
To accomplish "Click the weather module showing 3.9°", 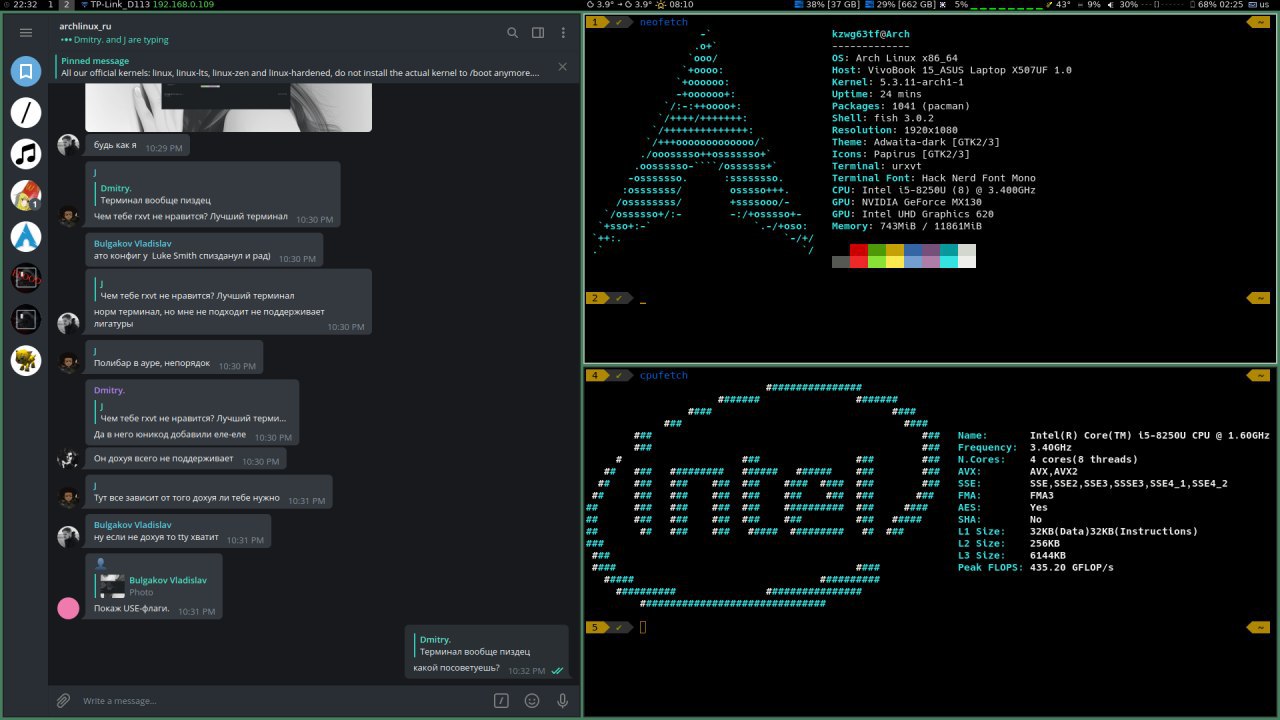I will [640, 5].
